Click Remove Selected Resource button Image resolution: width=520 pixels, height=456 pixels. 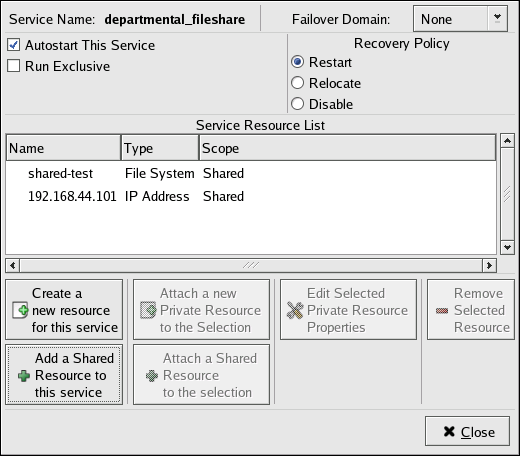[471, 310]
